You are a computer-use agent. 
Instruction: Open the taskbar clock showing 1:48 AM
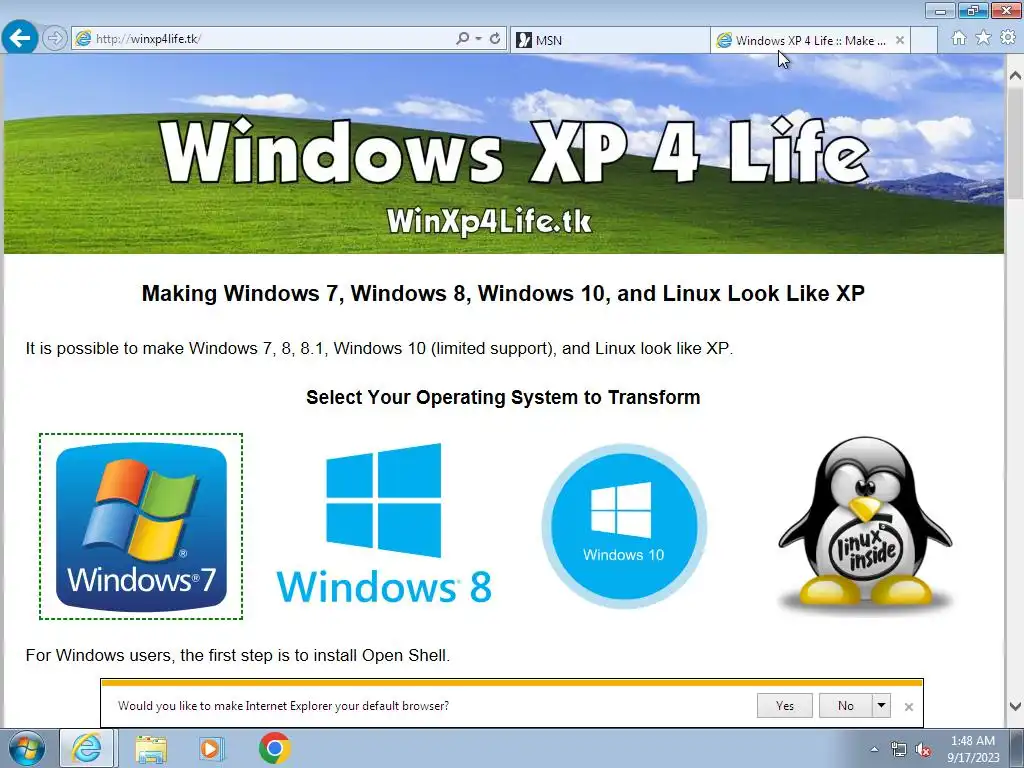[973, 749]
